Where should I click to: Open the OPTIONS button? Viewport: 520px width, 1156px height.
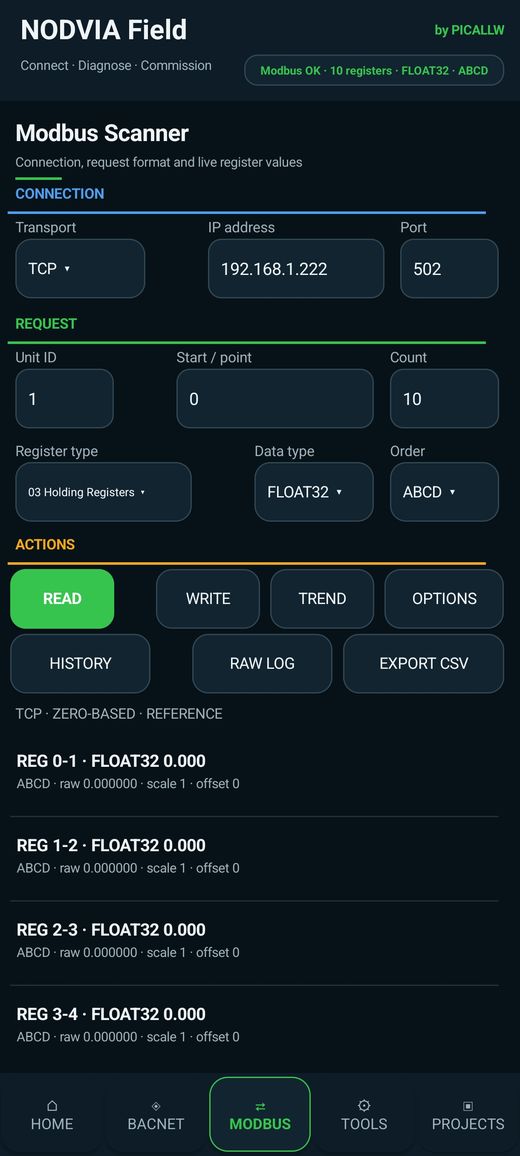tap(444, 599)
